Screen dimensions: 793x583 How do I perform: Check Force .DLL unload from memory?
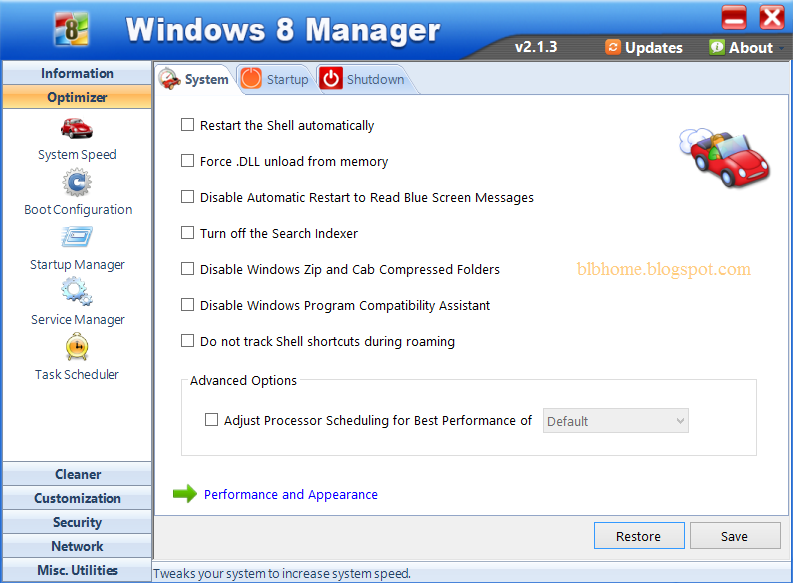pyautogui.click(x=187, y=160)
